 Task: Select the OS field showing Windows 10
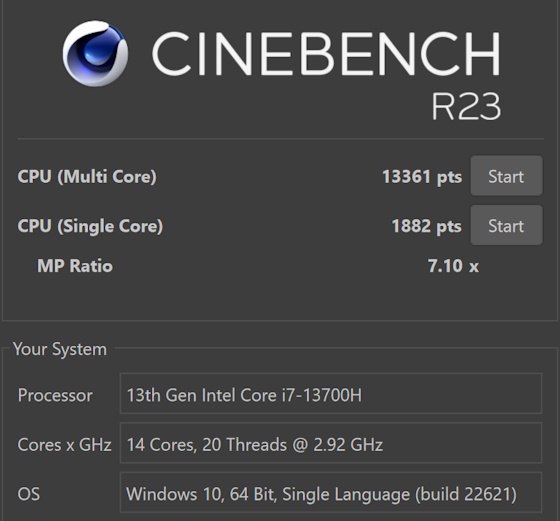click(x=331, y=492)
